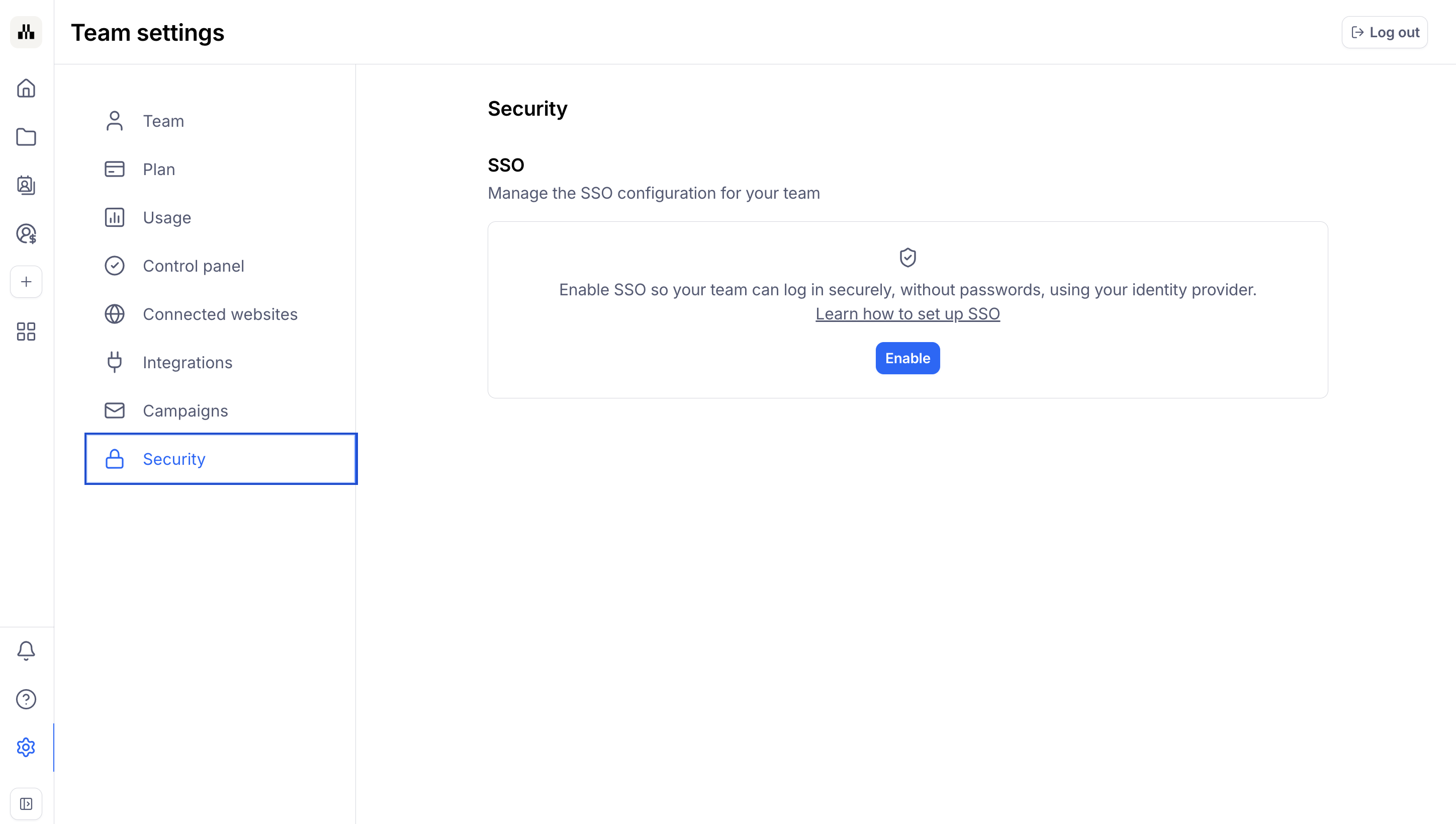
Task: Open Integrations settings
Action: pos(187,362)
